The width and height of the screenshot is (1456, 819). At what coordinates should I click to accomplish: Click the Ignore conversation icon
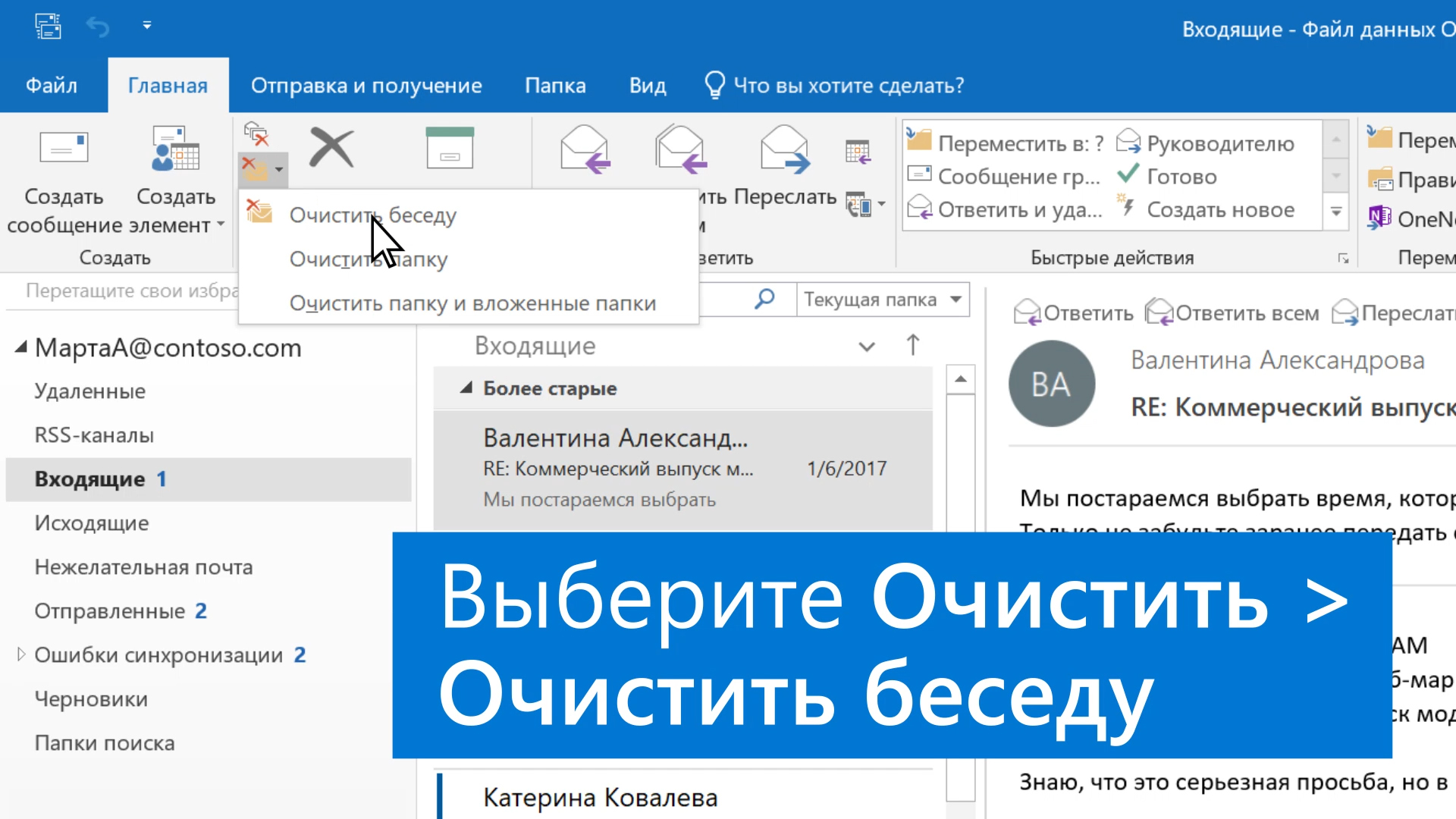tap(256, 134)
